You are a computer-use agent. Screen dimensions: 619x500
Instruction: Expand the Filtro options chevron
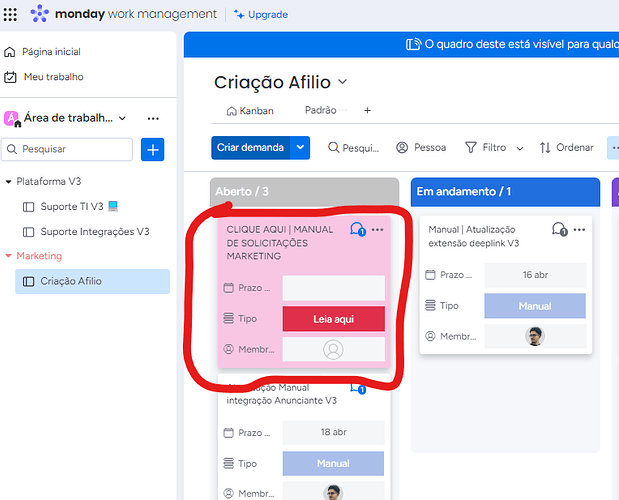coord(520,148)
